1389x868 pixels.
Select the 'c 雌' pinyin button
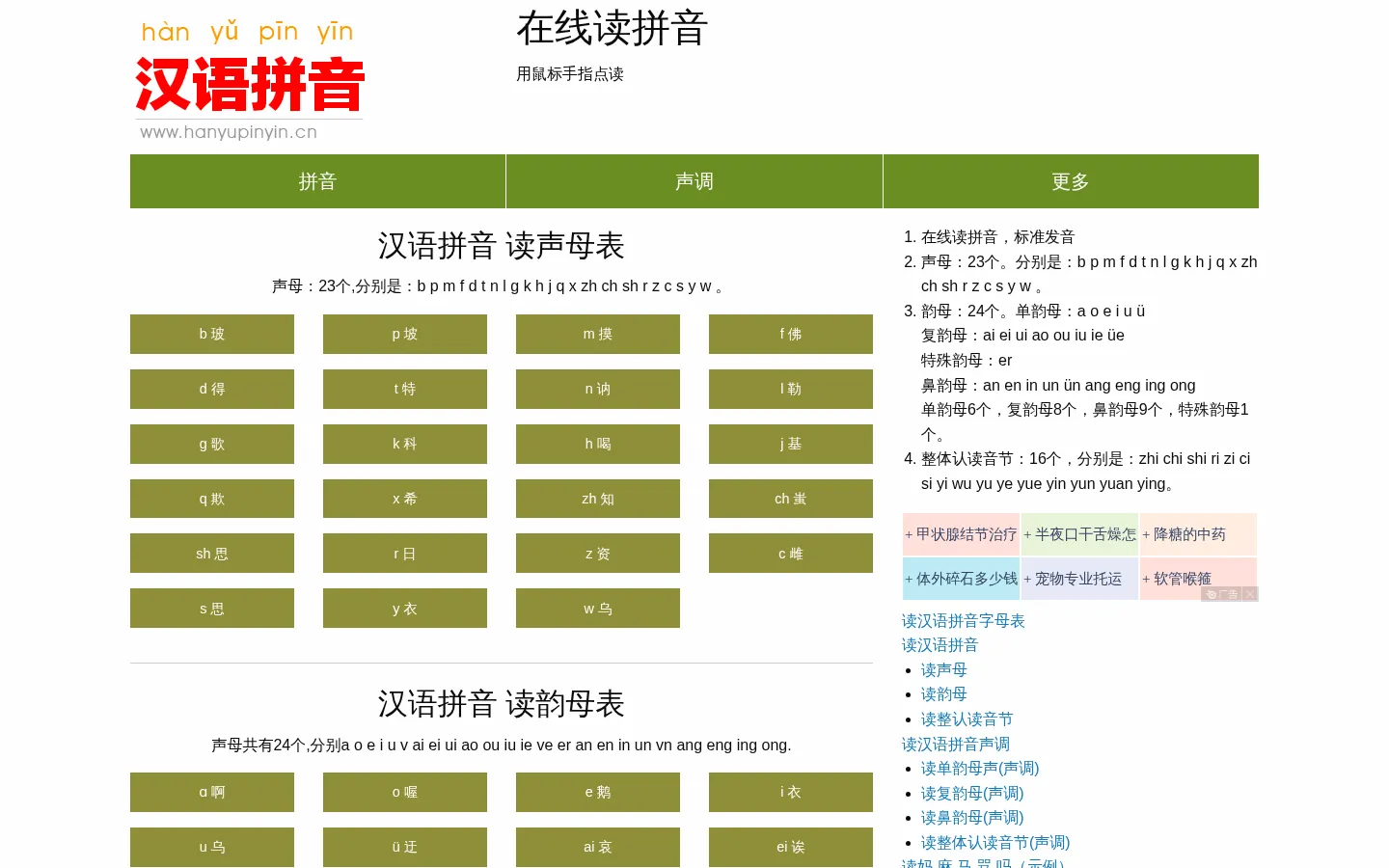click(791, 554)
